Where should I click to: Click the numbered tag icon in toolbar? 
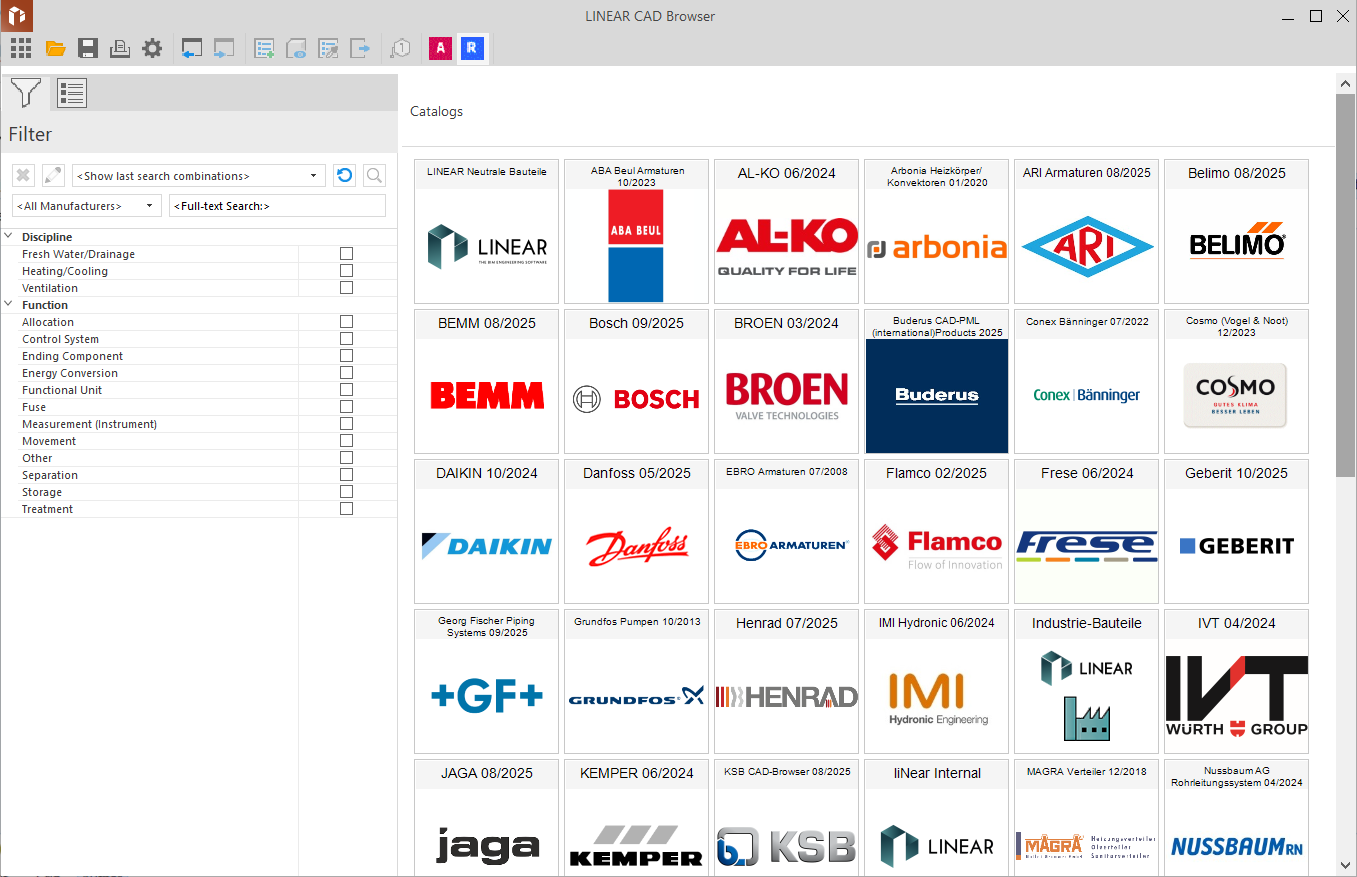tap(400, 48)
